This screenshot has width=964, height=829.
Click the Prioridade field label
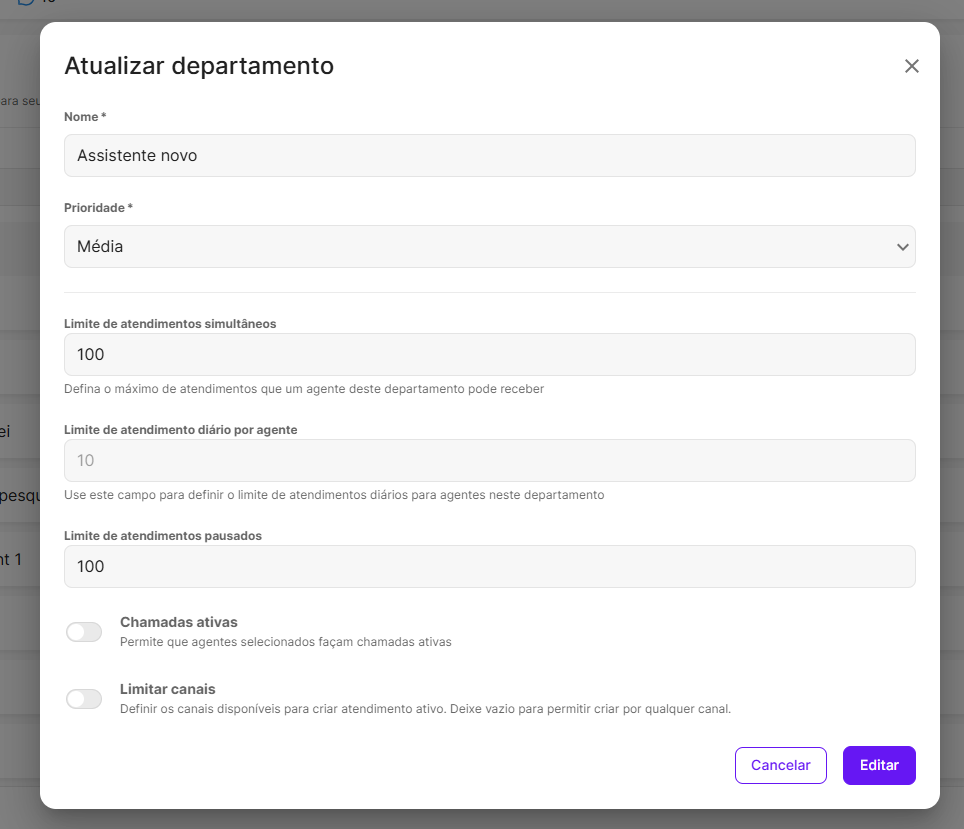(98, 208)
